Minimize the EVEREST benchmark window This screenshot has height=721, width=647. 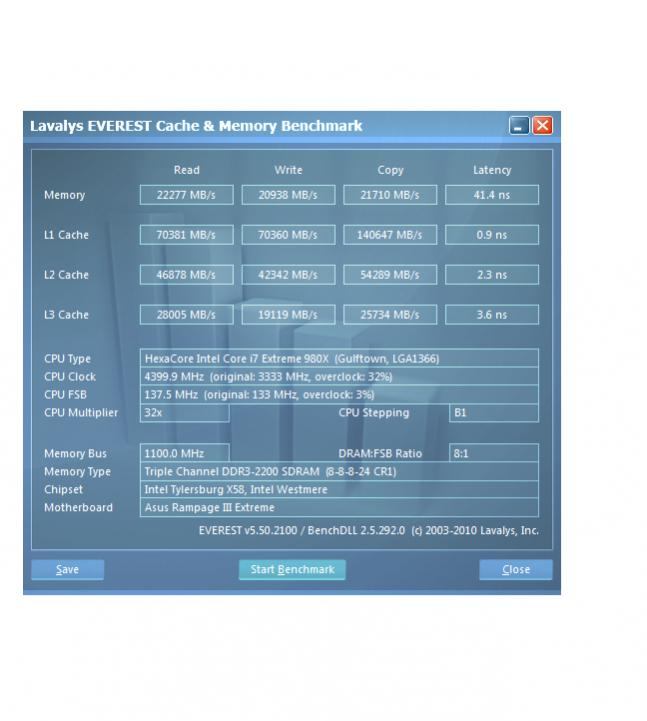[519, 125]
